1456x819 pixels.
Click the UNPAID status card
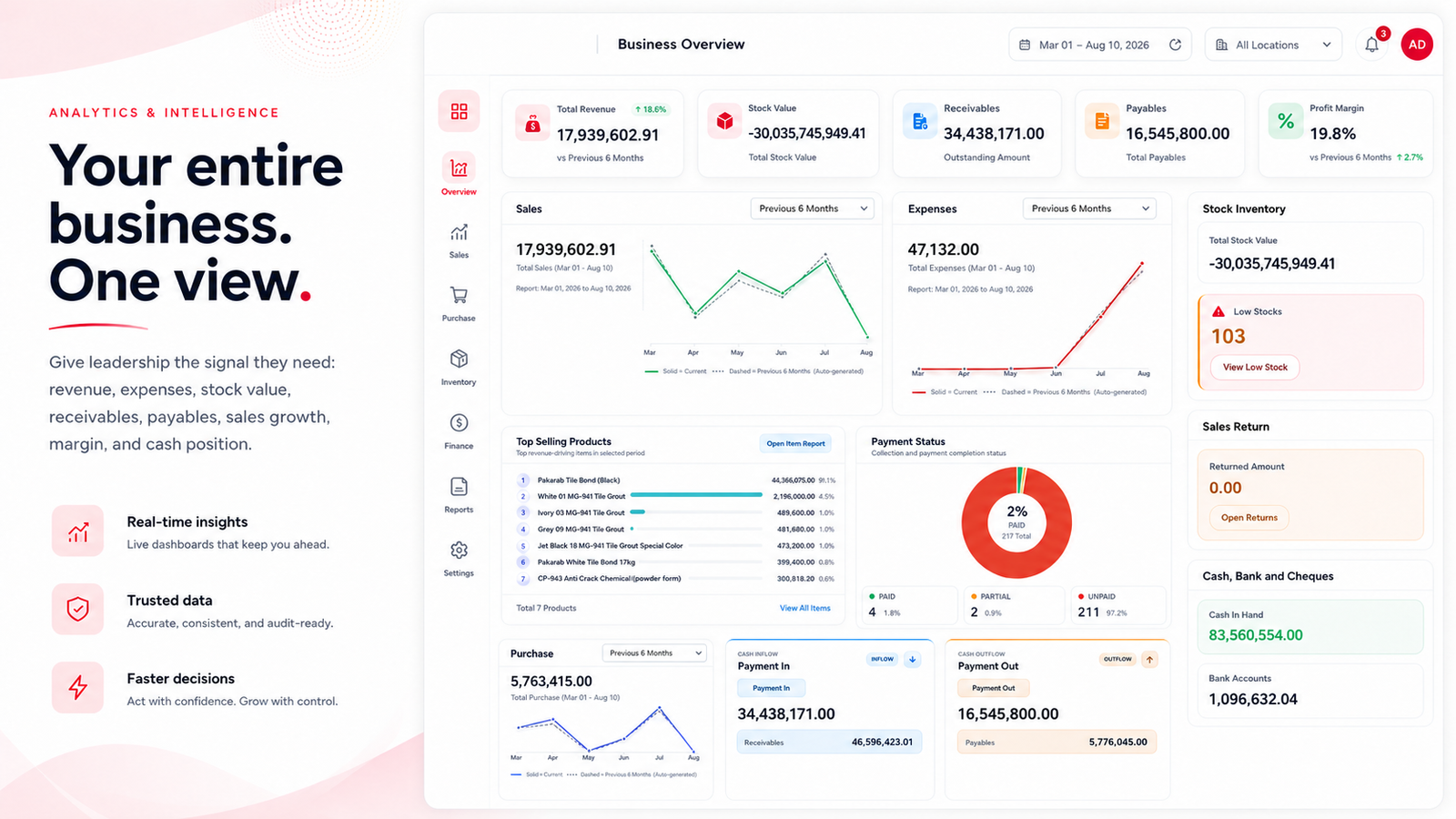point(1120,605)
